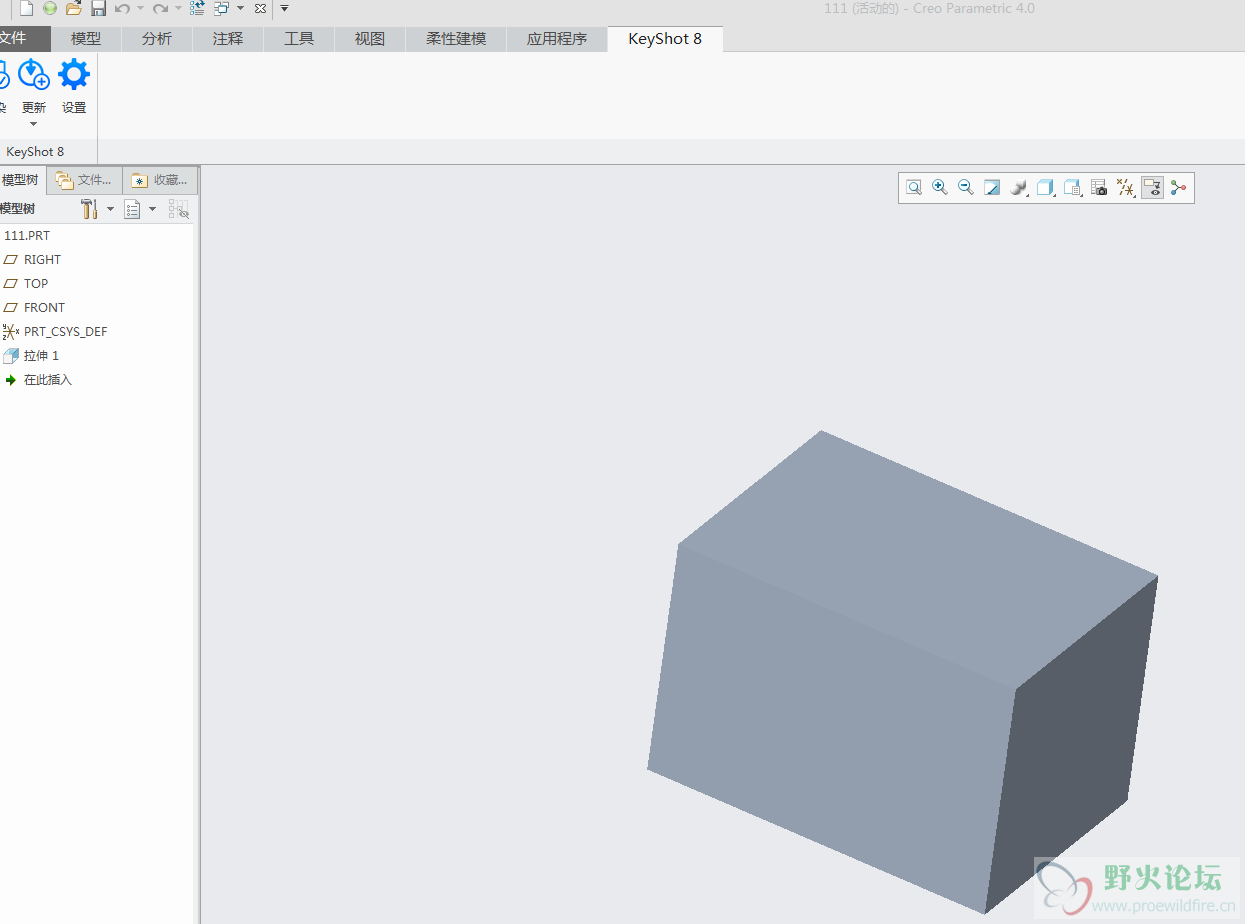The image size is (1245, 924).
Task: Click the switch windows icon
Action: pos(221,8)
